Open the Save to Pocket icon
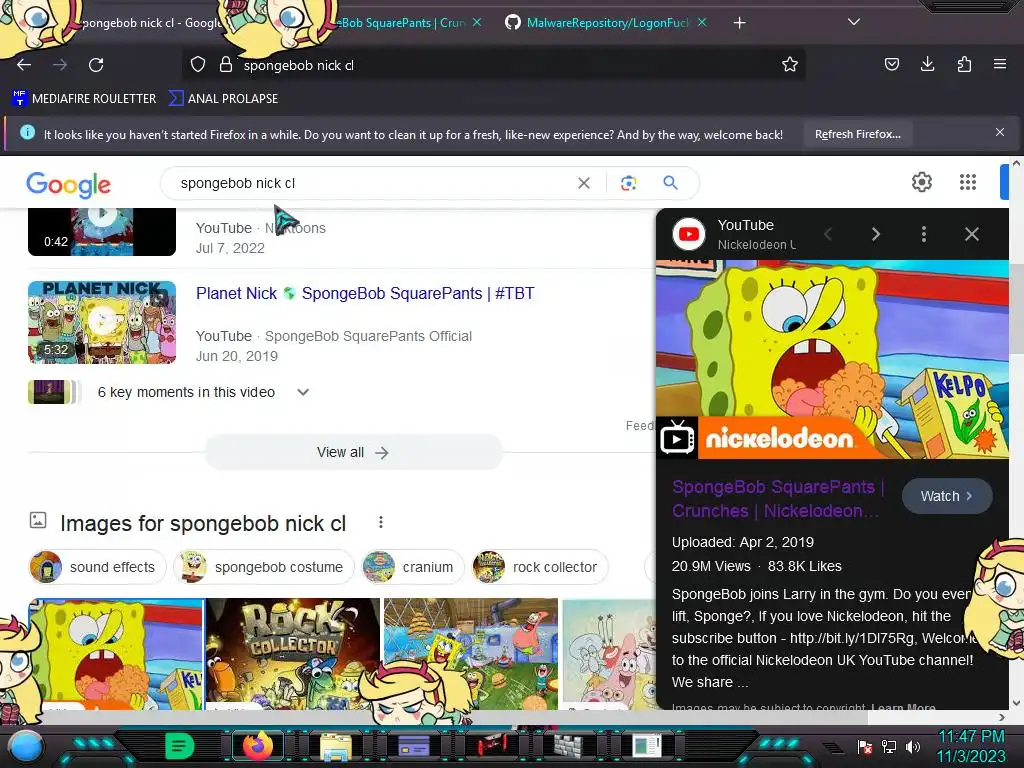This screenshot has width=1024, height=768. coord(891,64)
